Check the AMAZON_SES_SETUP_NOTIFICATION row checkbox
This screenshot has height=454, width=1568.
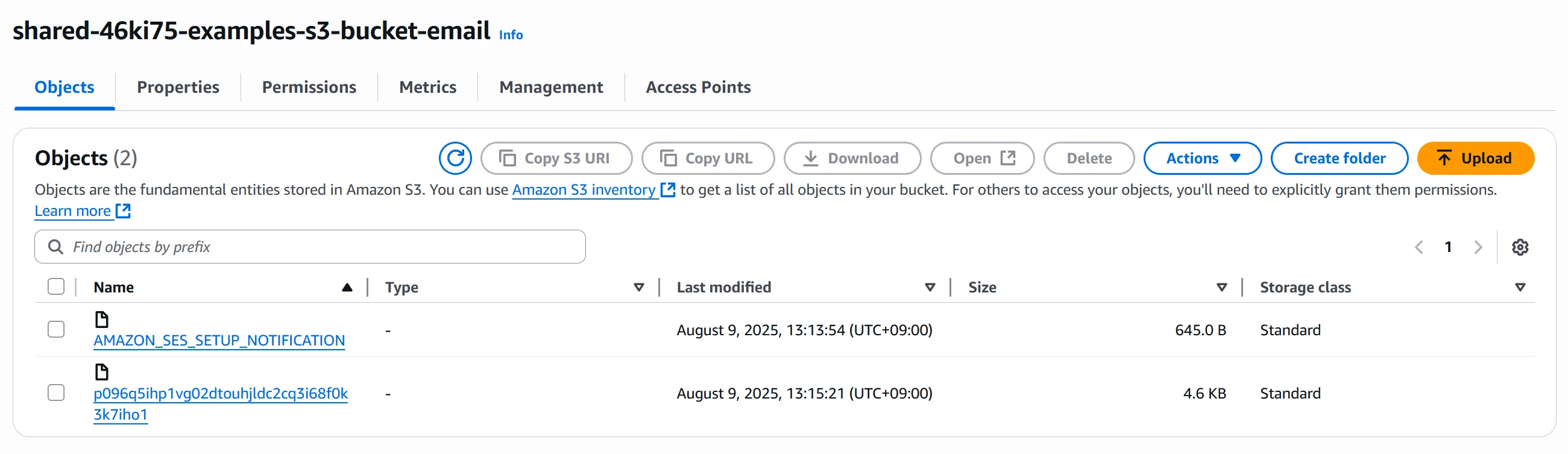pyautogui.click(x=56, y=329)
